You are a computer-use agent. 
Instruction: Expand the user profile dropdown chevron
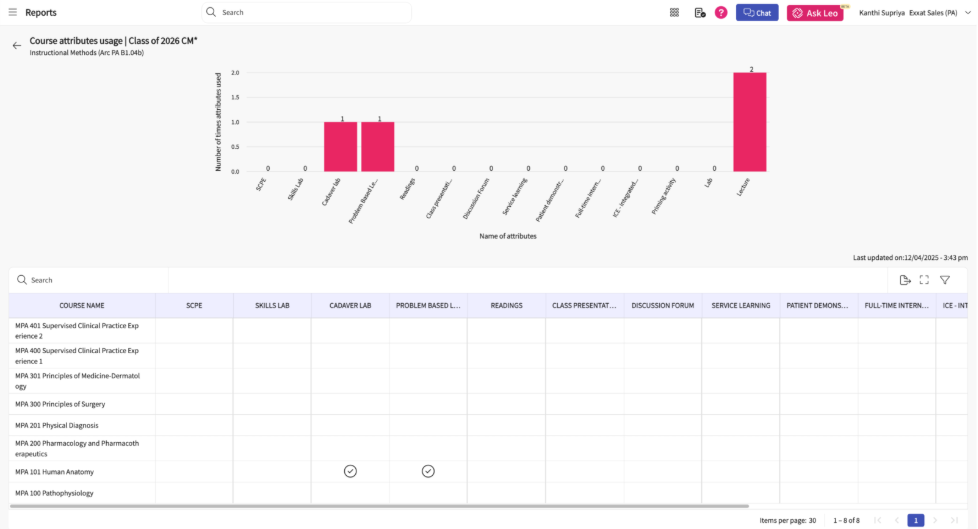pyautogui.click(x=967, y=12)
